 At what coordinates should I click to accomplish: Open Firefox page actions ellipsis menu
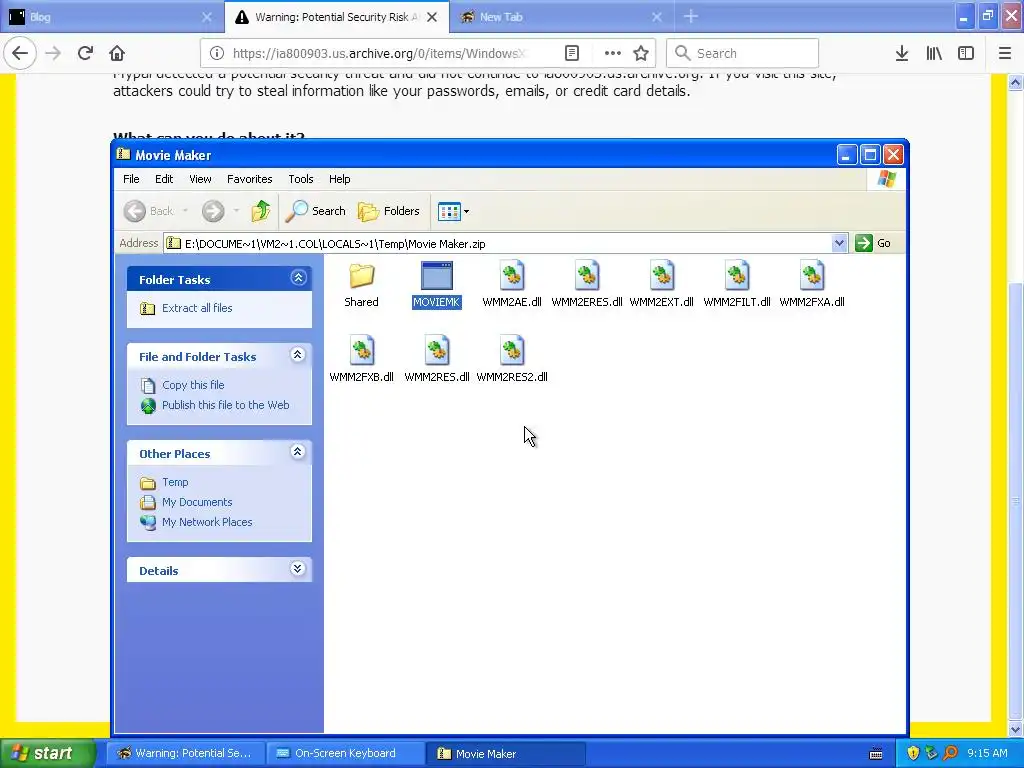point(612,53)
